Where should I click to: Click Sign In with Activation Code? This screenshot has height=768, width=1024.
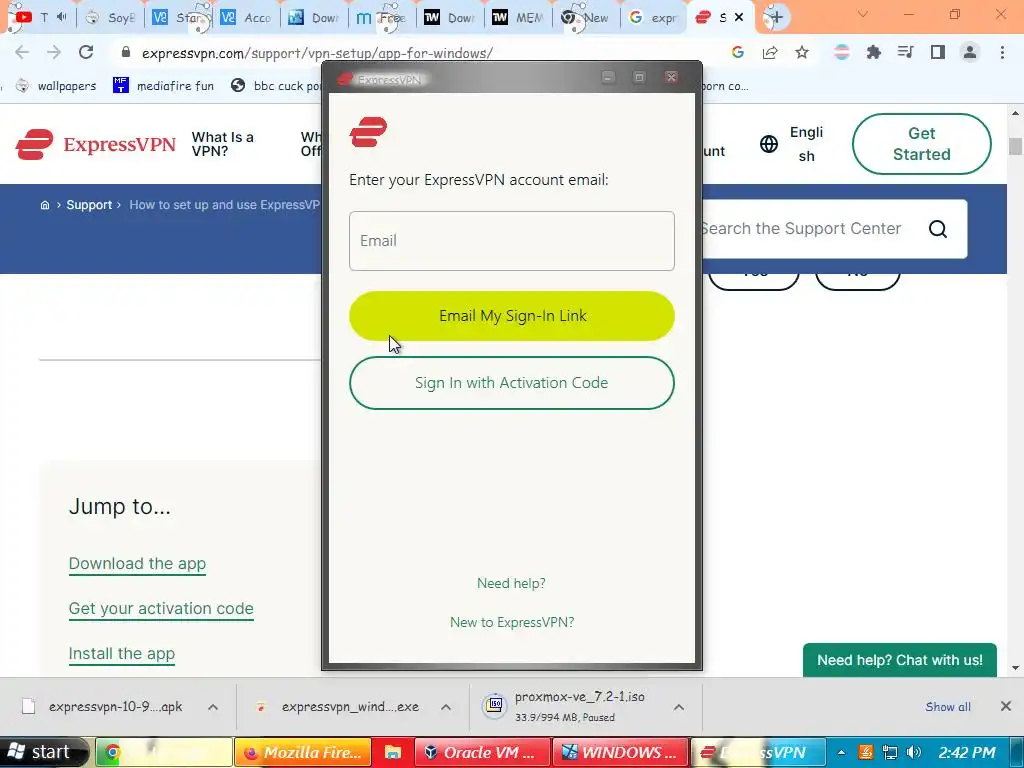tap(511, 383)
